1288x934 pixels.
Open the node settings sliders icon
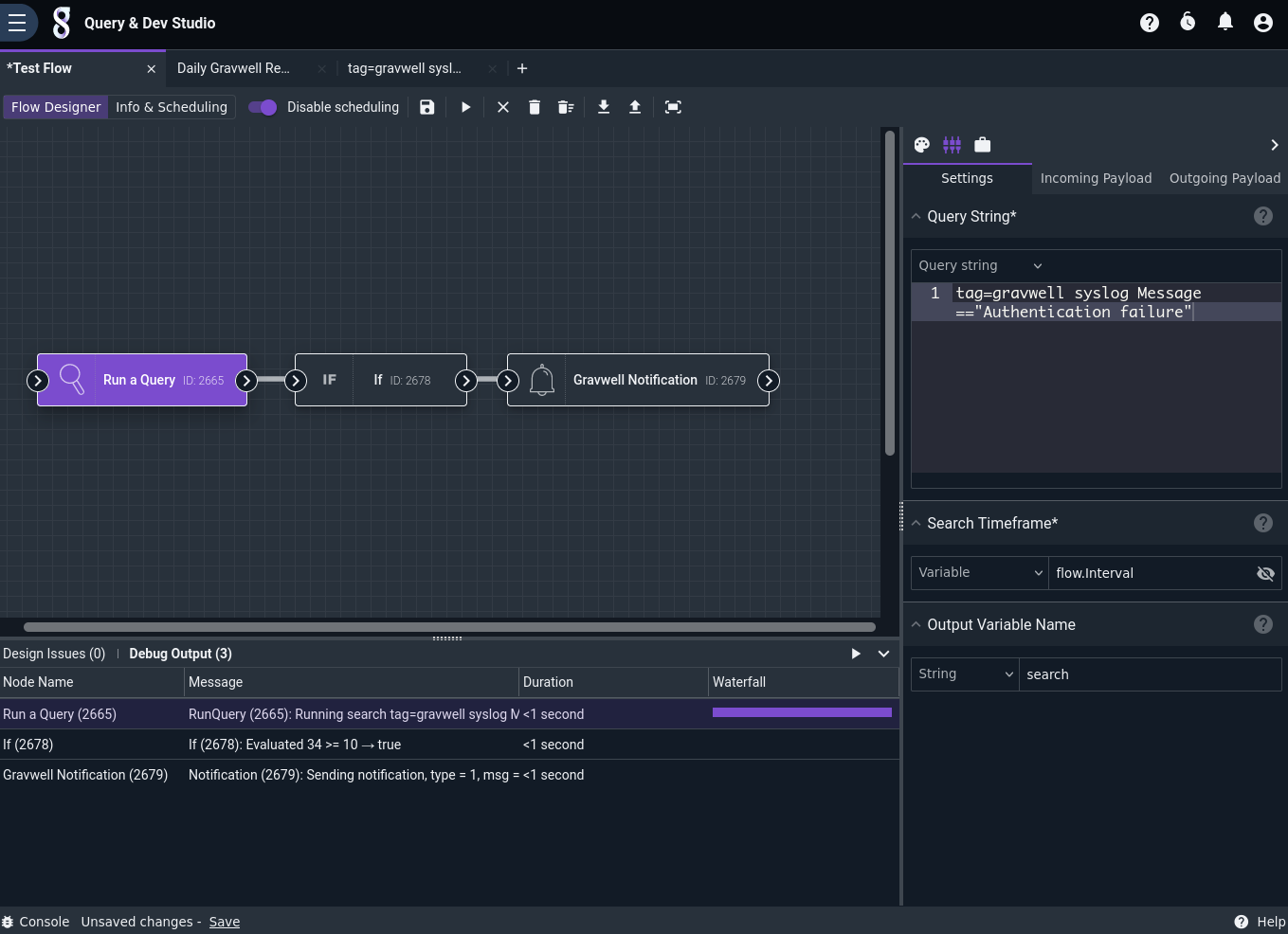click(952, 145)
